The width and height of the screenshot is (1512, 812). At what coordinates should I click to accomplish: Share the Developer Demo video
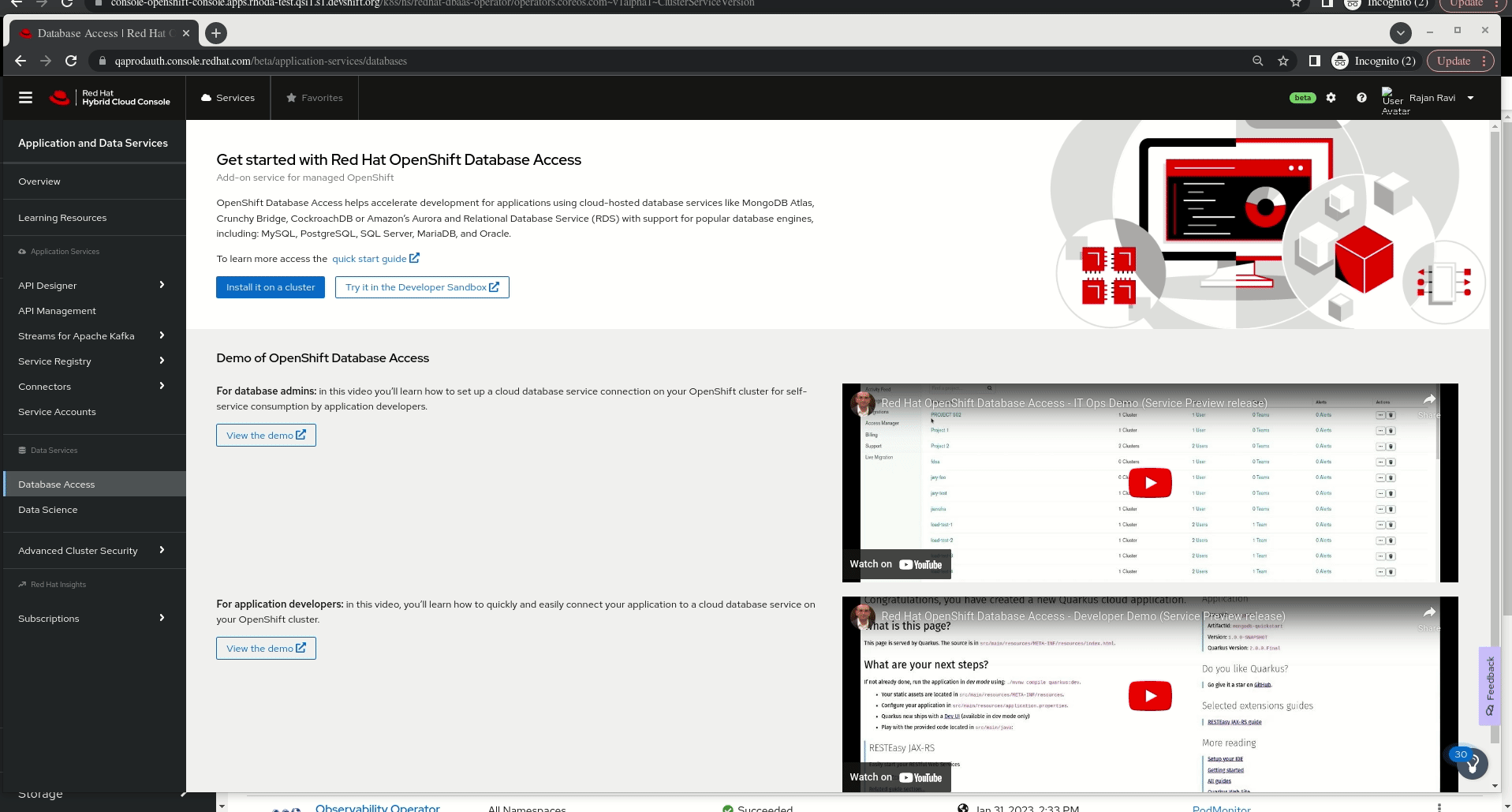[x=1429, y=618]
